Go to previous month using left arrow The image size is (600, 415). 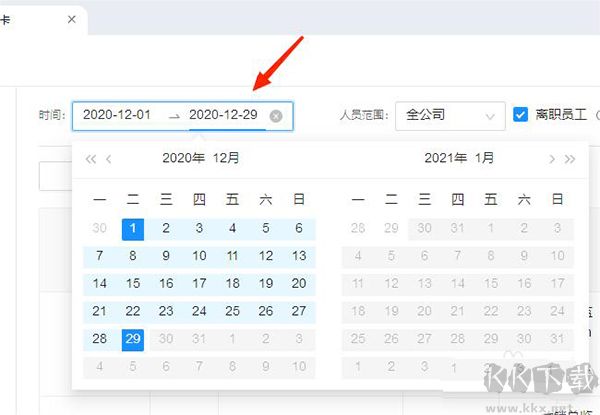coord(109,159)
